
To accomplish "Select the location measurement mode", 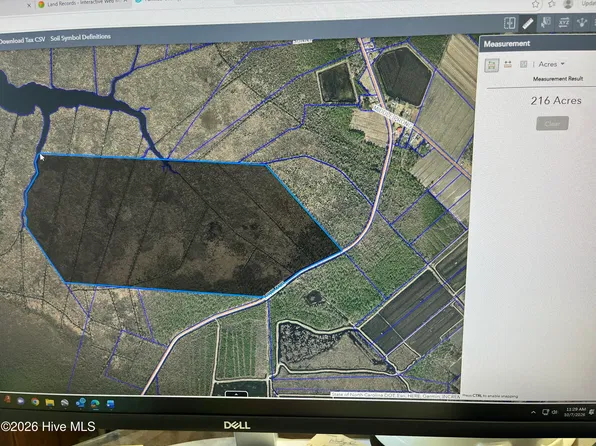I will 523,64.
